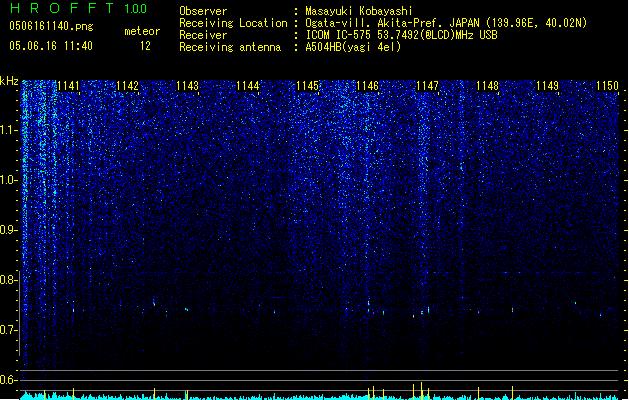Image resolution: width=629 pixels, height=400 pixels.
Task: Click the 1150 time axis marker
Action: coord(607,86)
